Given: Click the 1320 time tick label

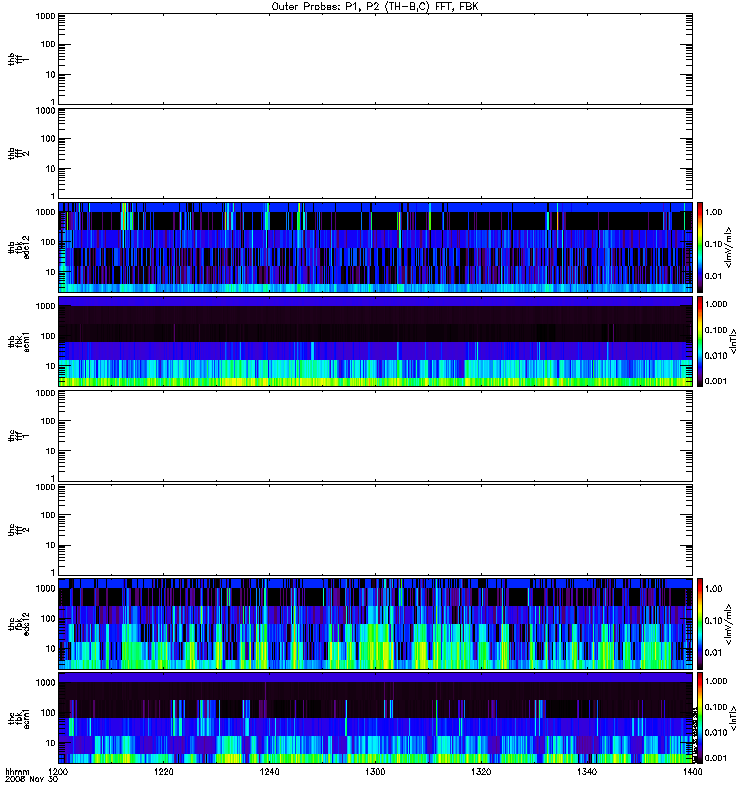Looking at the screenshot, I should click(481, 771).
